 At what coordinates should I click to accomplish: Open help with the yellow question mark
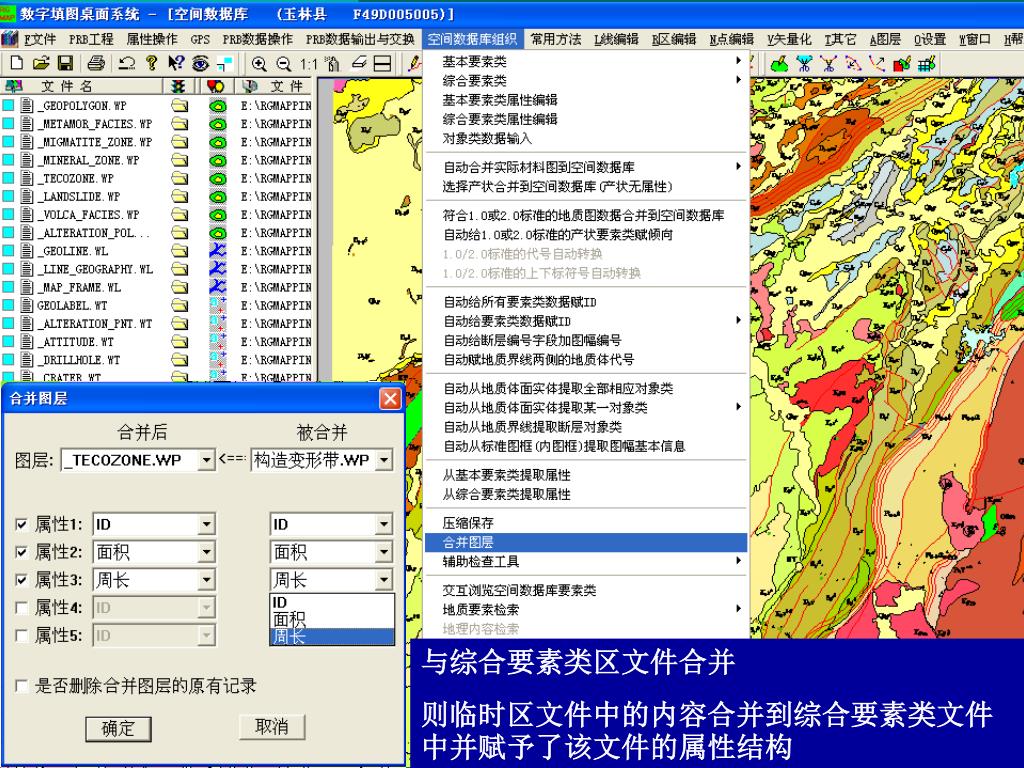(152, 63)
